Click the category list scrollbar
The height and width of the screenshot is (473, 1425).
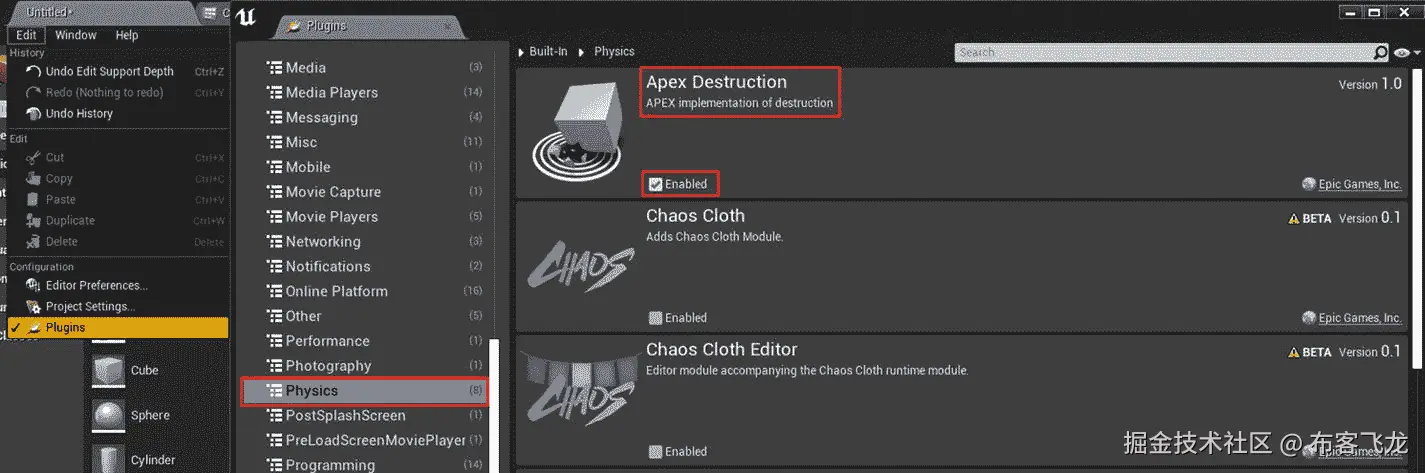[494, 405]
